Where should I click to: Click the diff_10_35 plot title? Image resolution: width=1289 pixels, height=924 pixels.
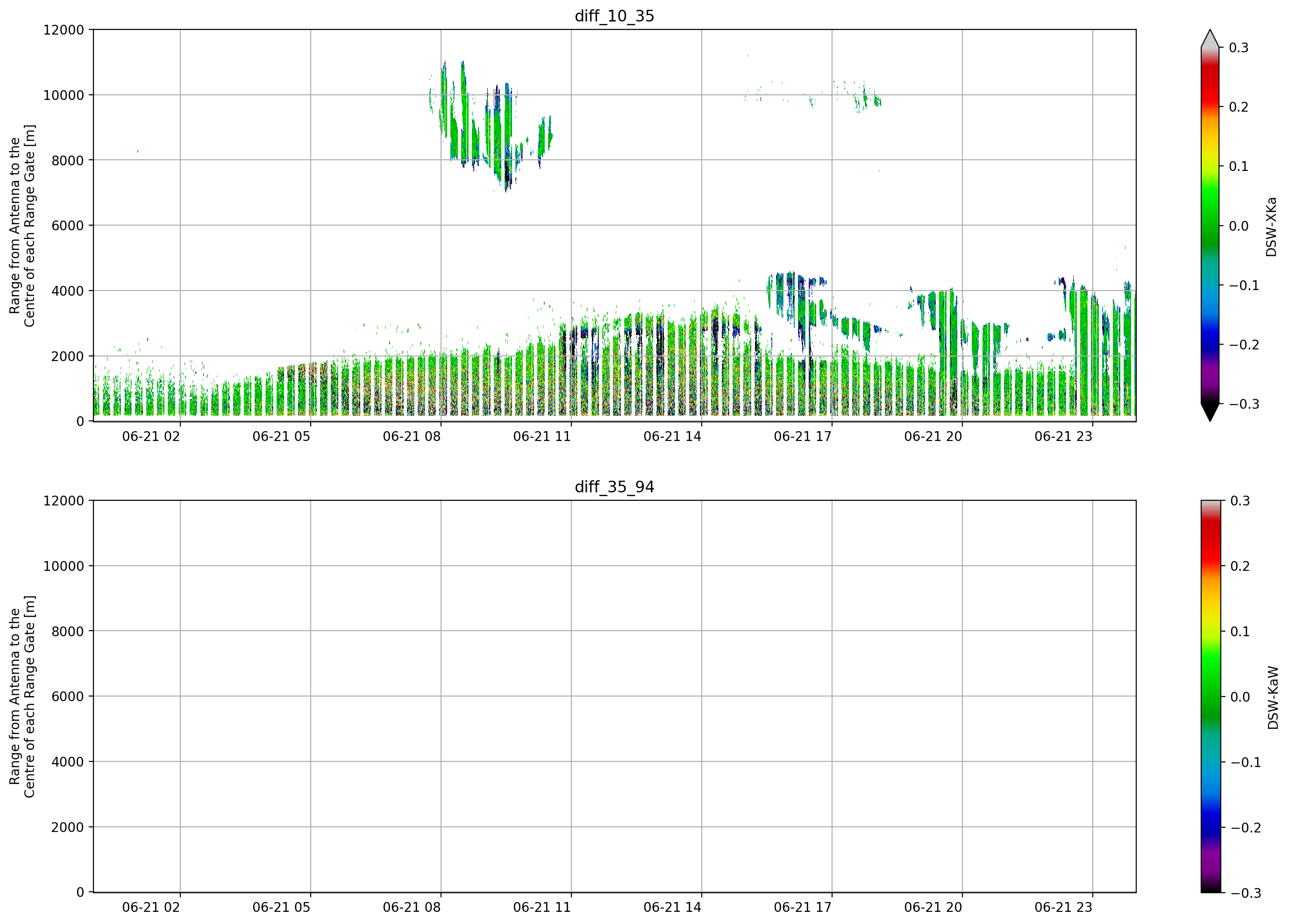click(614, 16)
